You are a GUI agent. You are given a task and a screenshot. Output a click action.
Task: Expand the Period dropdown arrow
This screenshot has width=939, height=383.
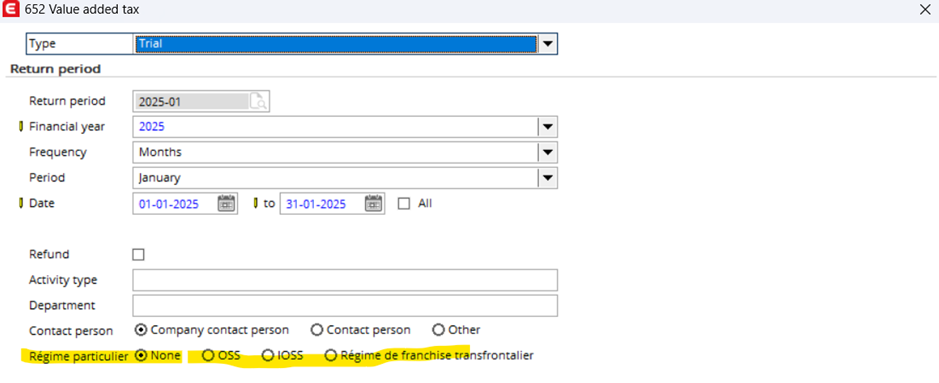click(547, 178)
